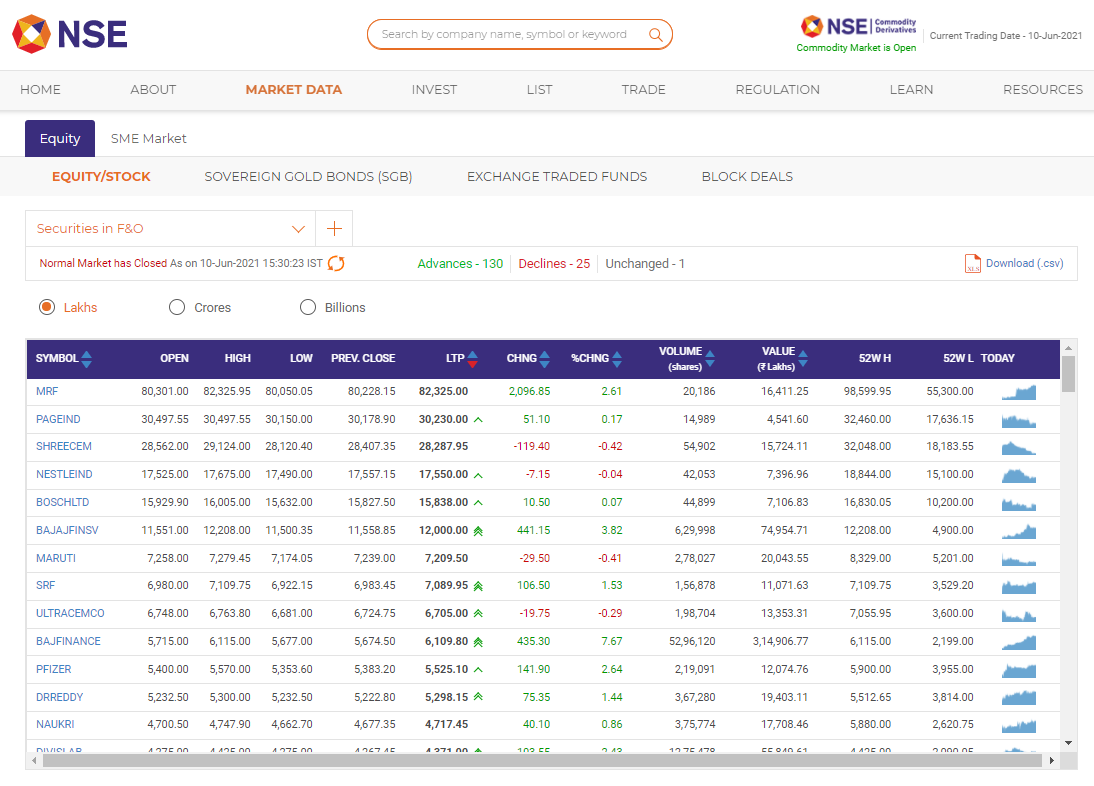
Task: Add a new watchlist with the plus icon
Action: pyautogui.click(x=333, y=228)
